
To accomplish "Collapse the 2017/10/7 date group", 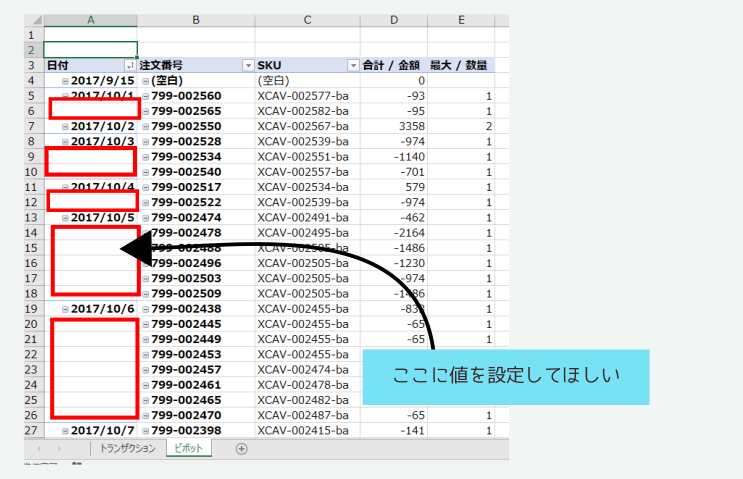I will (65, 431).
